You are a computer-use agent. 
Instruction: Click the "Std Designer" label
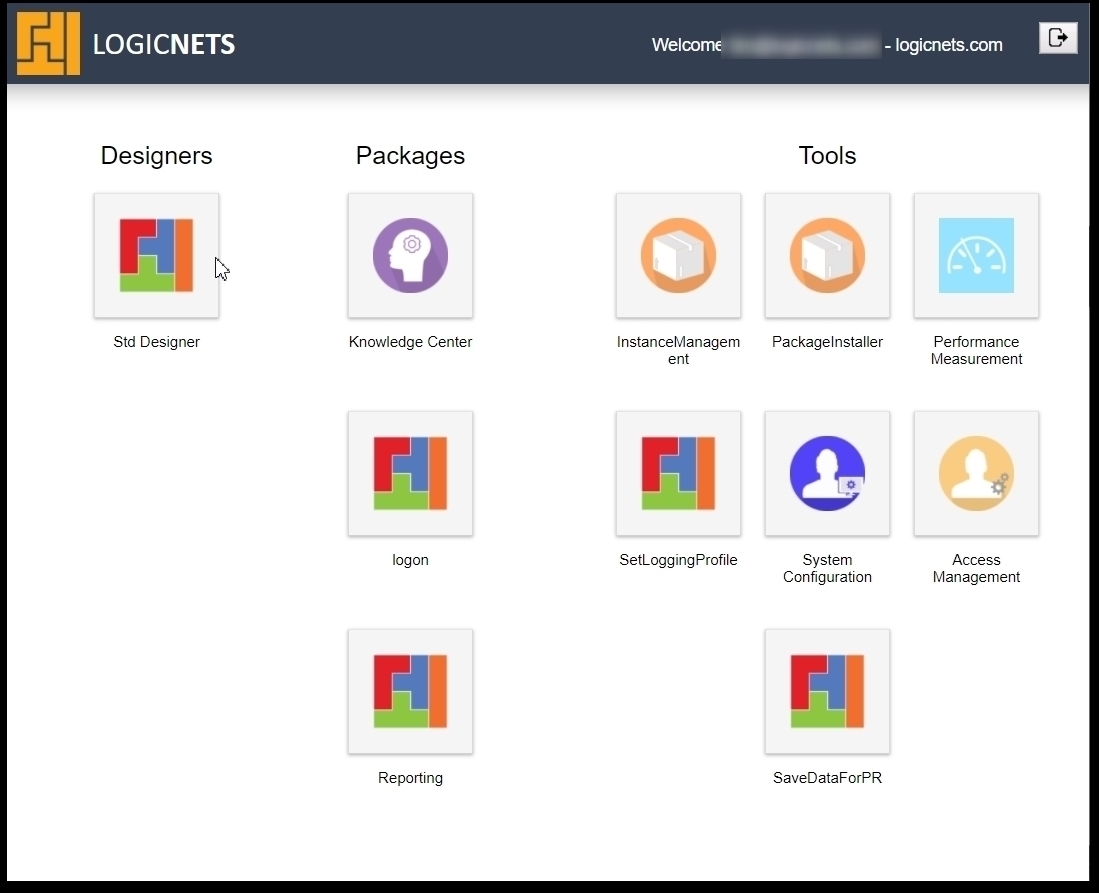[156, 342]
